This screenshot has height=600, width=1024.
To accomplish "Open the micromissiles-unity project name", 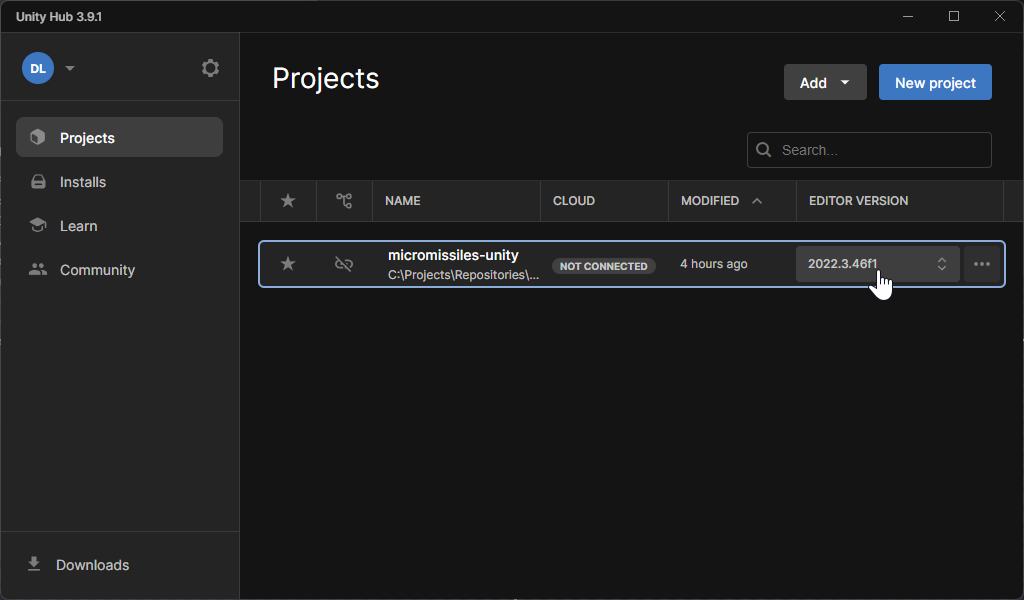I will tap(453, 255).
